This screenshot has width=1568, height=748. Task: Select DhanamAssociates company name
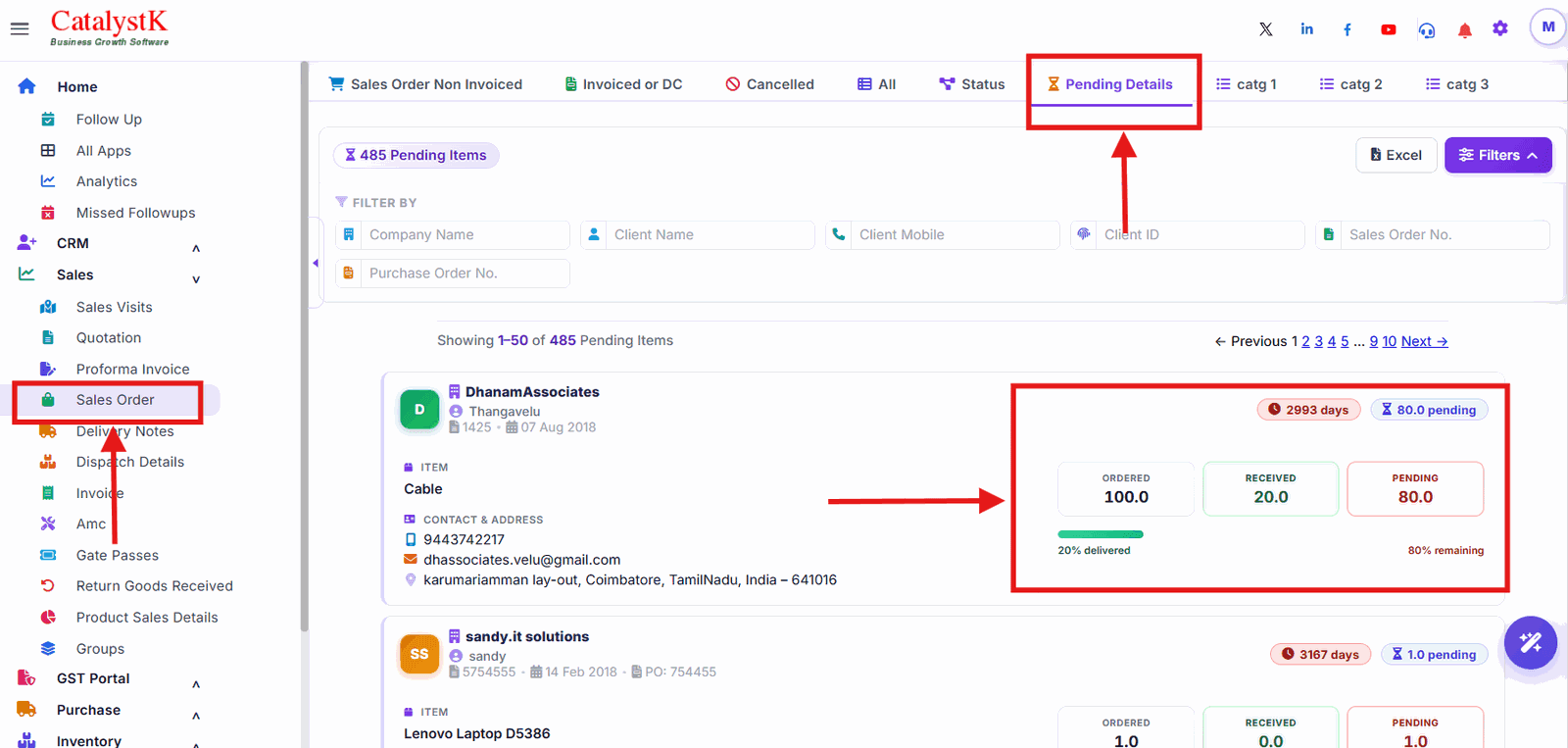click(532, 392)
